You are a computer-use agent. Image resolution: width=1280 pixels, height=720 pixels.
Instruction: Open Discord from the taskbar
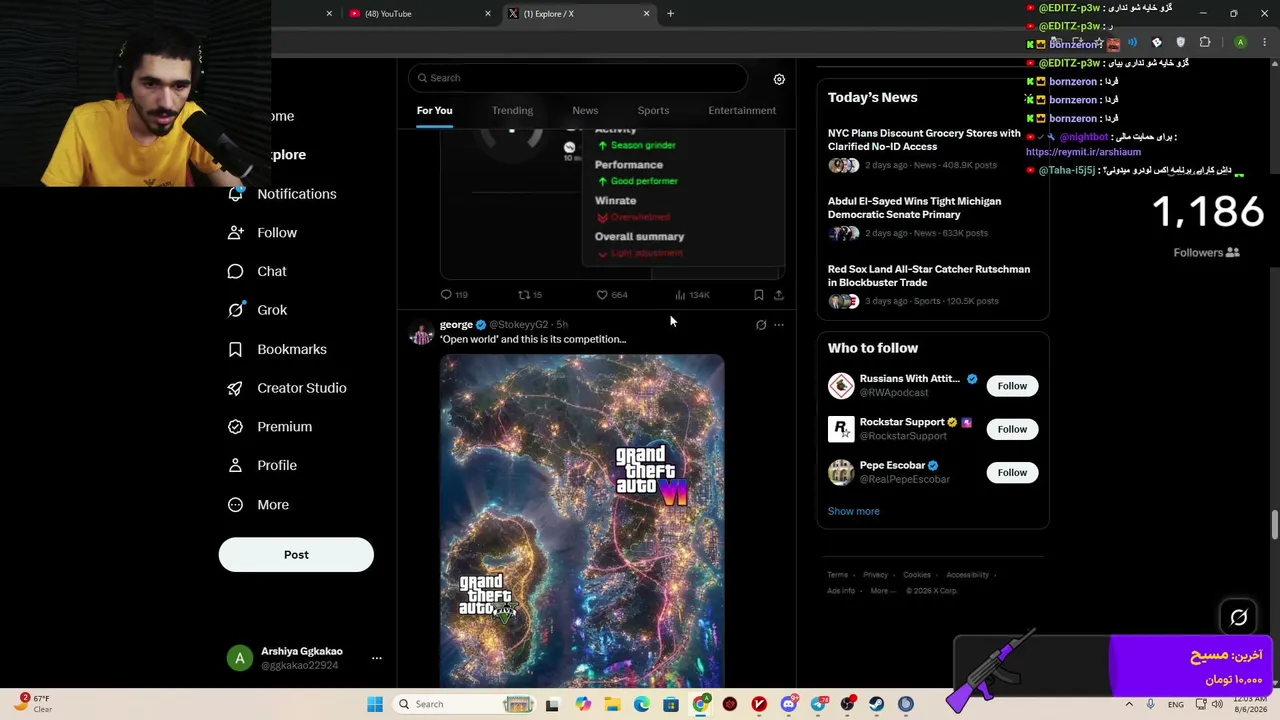click(x=789, y=704)
